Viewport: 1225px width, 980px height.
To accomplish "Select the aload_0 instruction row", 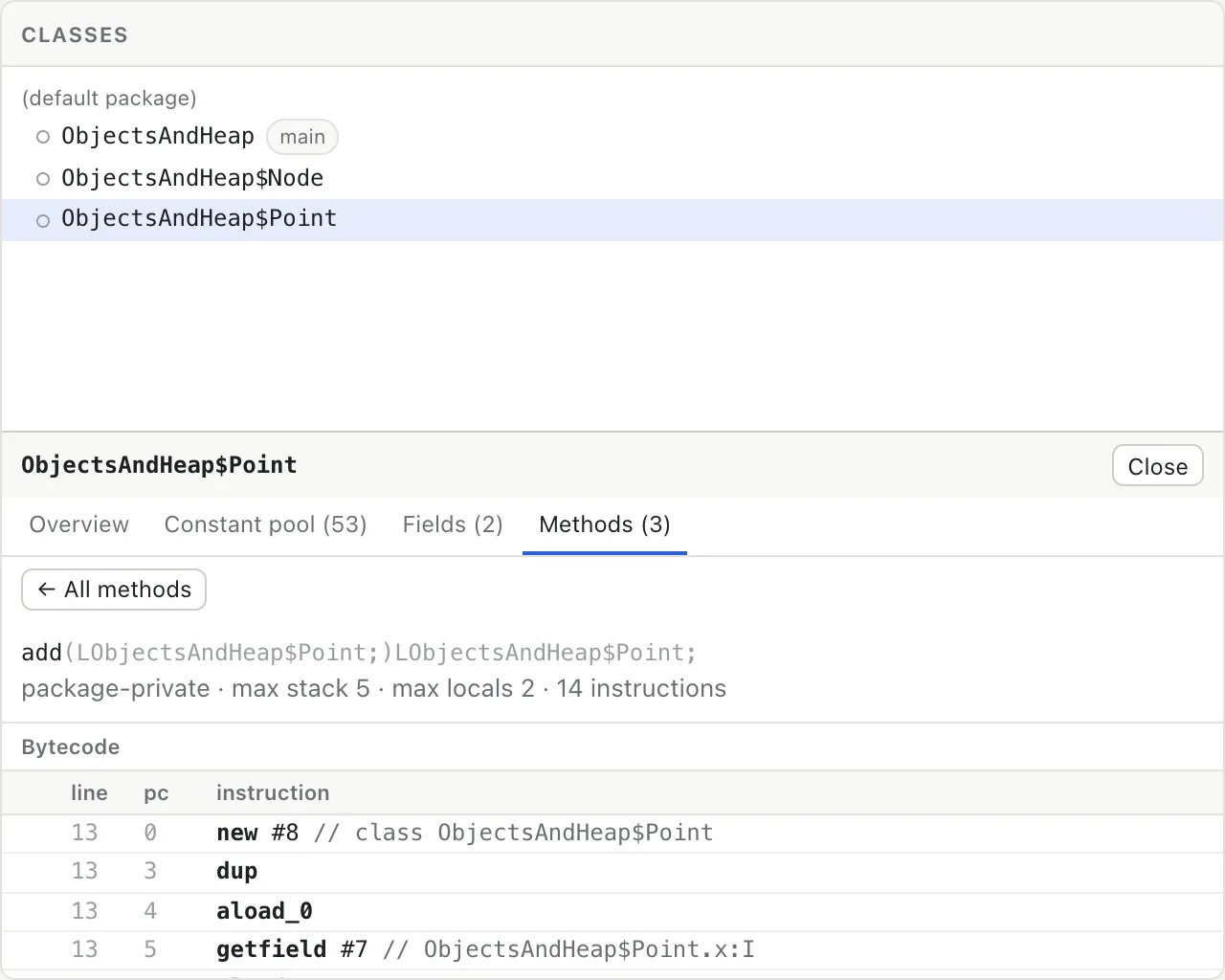I will tap(612, 911).
